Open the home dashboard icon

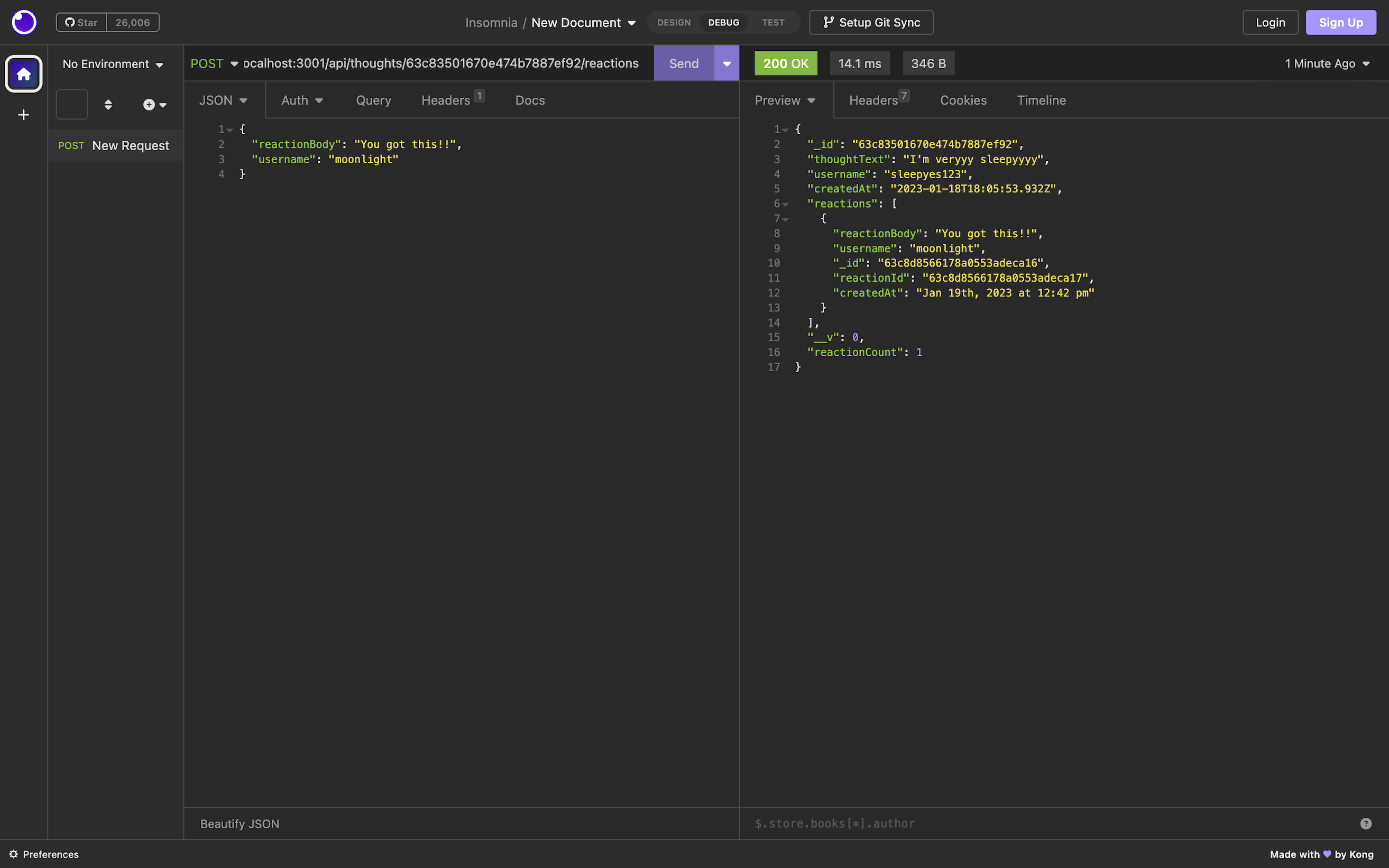click(24, 73)
